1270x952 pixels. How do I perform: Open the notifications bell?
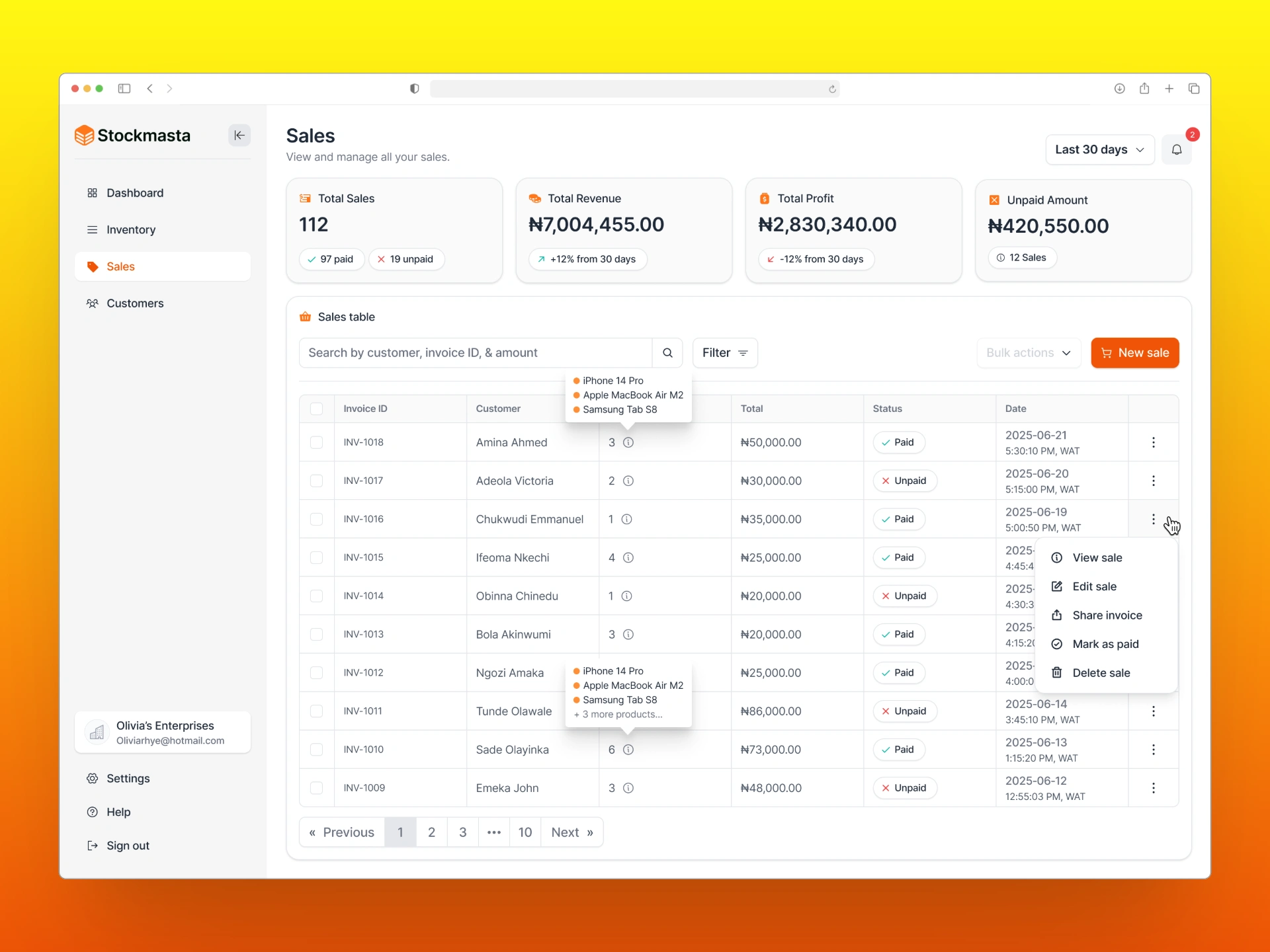click(x=1176, y=150)
